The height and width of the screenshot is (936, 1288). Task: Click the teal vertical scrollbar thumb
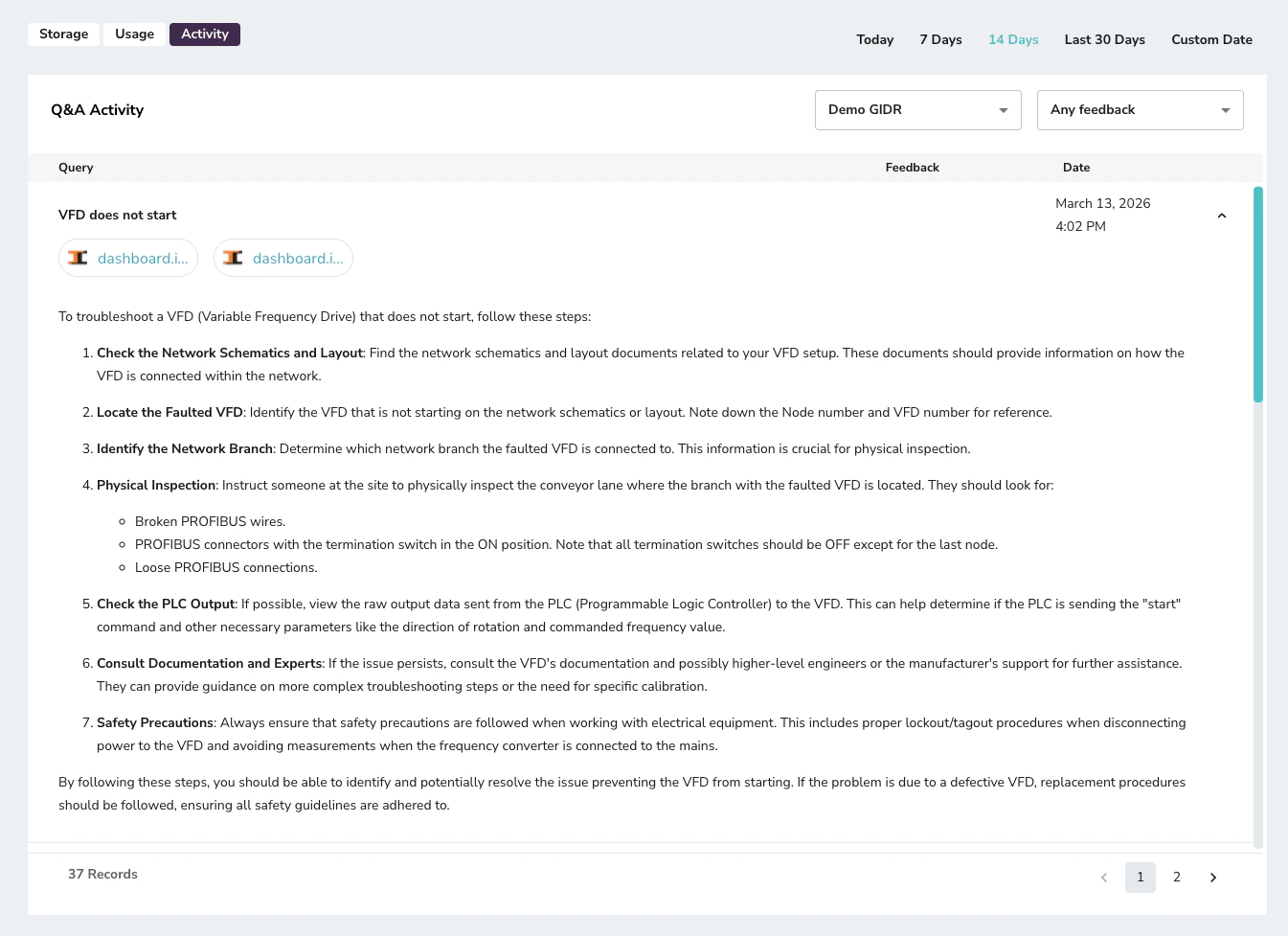coord(1258,294)
